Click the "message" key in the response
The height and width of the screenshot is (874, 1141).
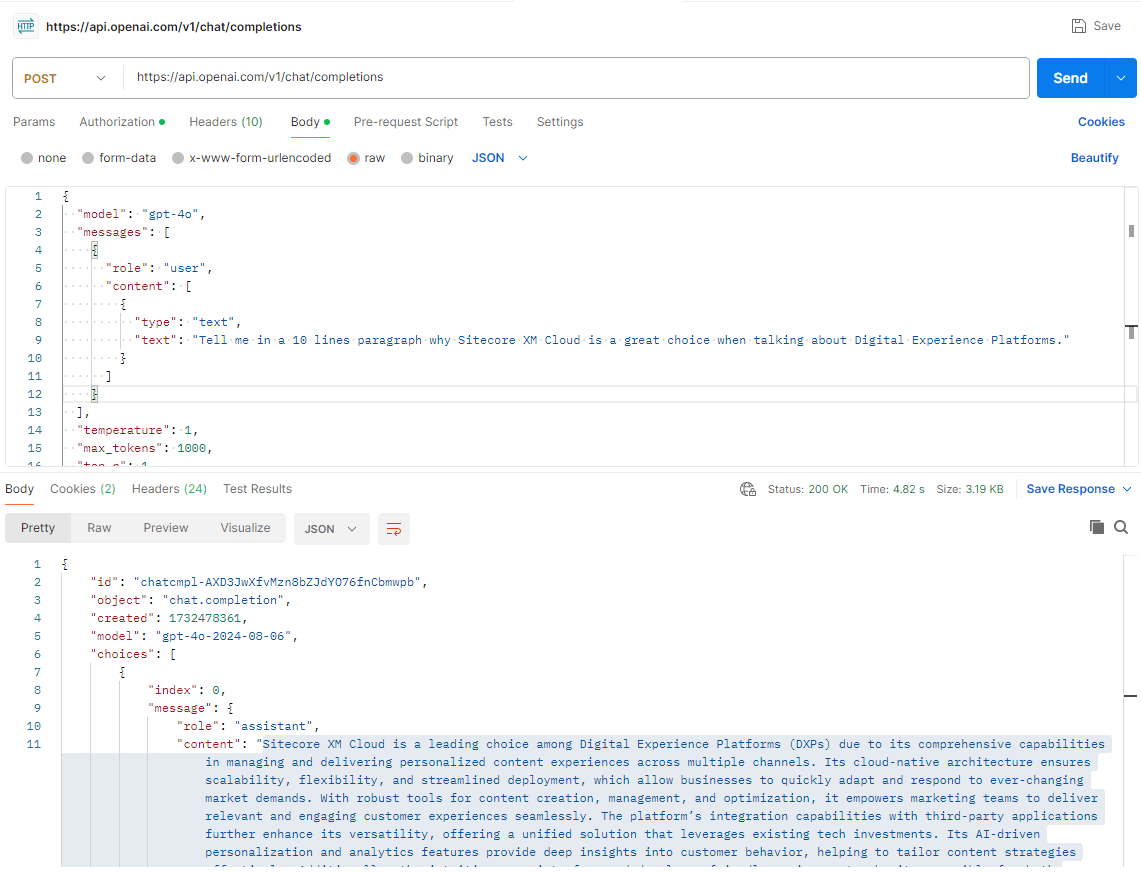(180, 708)
